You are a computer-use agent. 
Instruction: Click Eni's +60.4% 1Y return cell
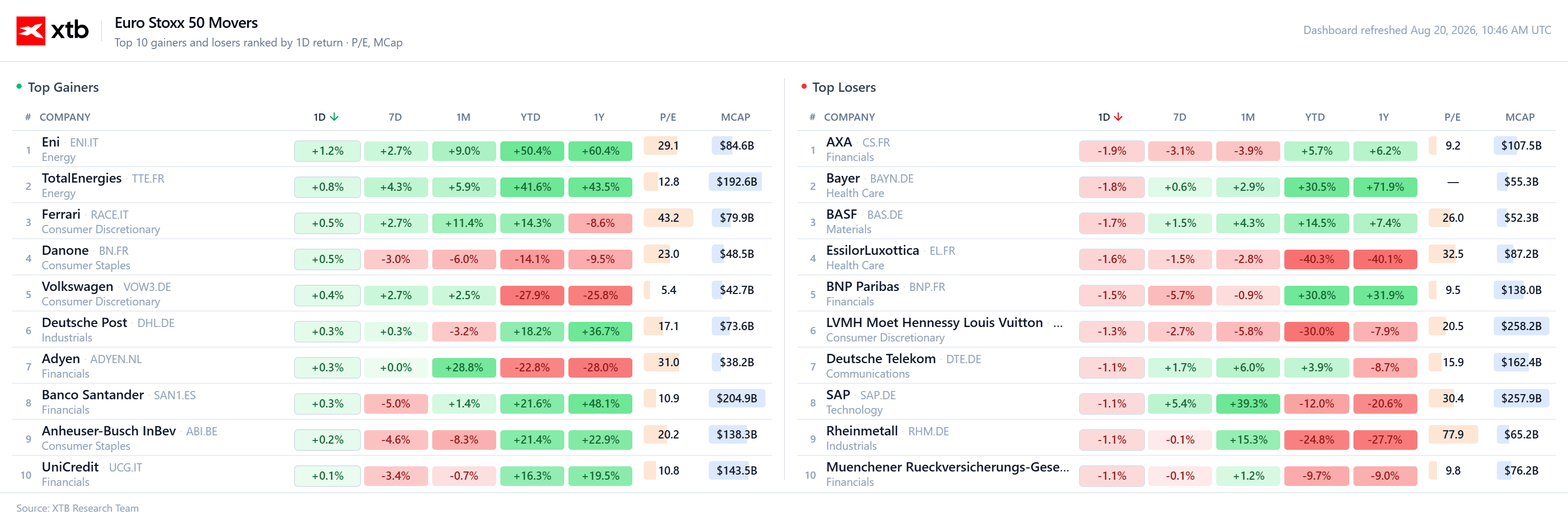[600, 151]
